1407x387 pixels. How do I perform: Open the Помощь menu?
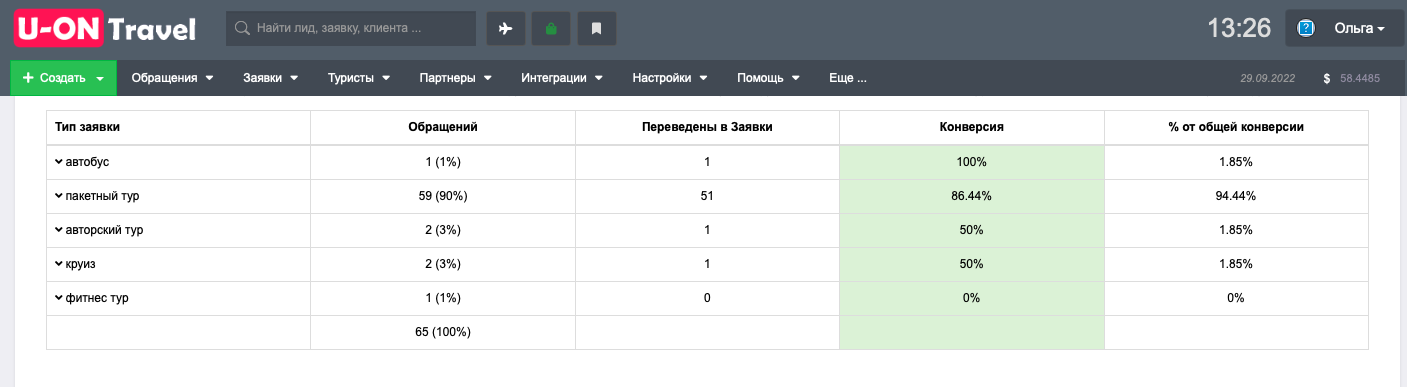[768, 78]
